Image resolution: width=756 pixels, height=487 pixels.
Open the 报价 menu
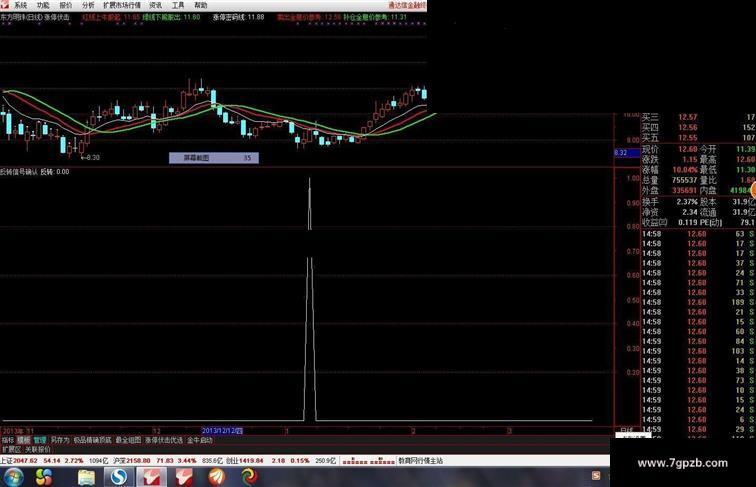pos(66,5)
